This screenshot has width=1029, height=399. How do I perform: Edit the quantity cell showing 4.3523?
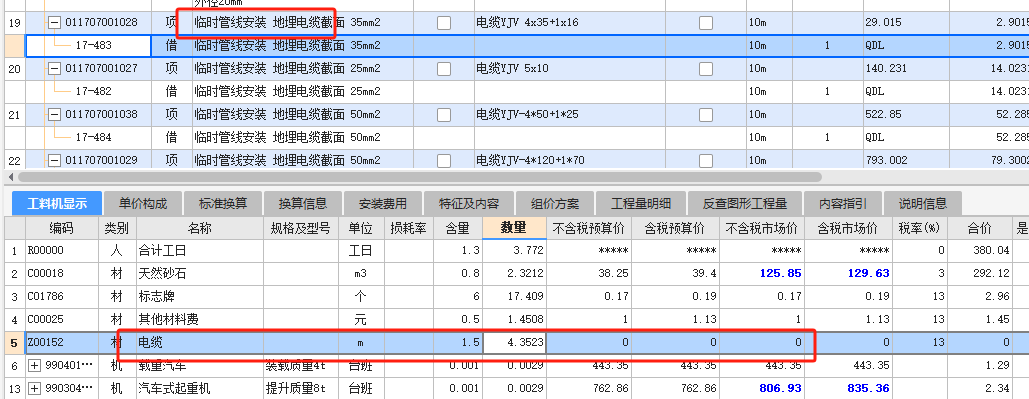(514, 343)
